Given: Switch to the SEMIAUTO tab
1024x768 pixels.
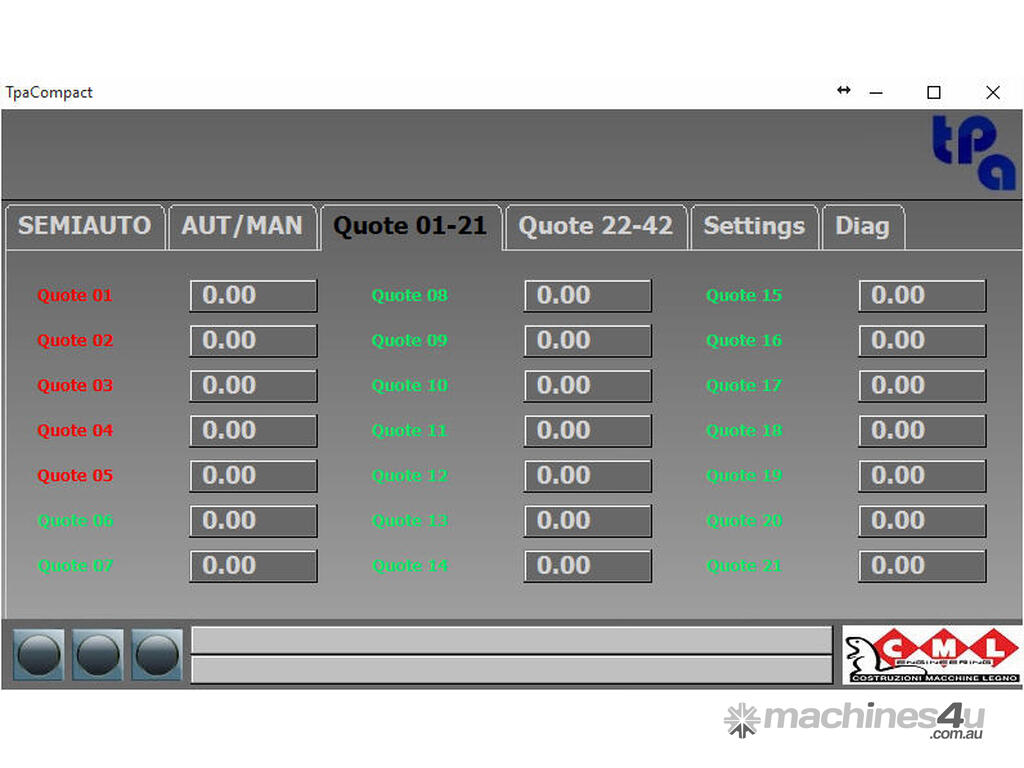Looking at the screenshot, I should (84, 226).
